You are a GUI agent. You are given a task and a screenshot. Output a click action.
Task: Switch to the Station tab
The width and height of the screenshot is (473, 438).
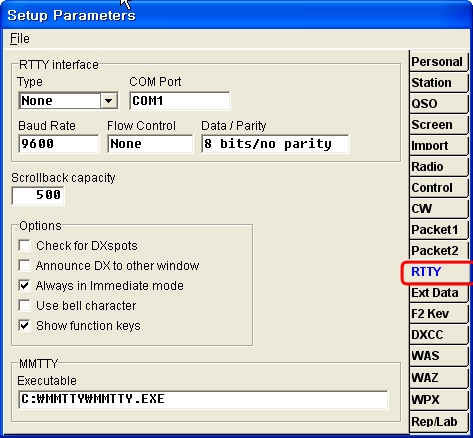tap(438, 83)
